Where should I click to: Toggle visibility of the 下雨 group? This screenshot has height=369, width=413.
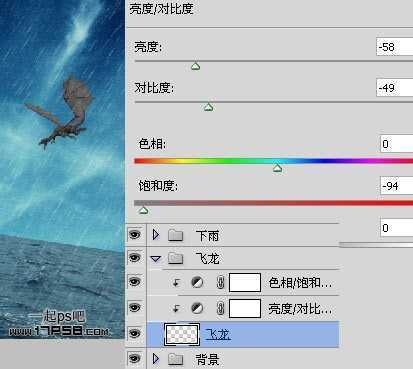click(135, 235)
